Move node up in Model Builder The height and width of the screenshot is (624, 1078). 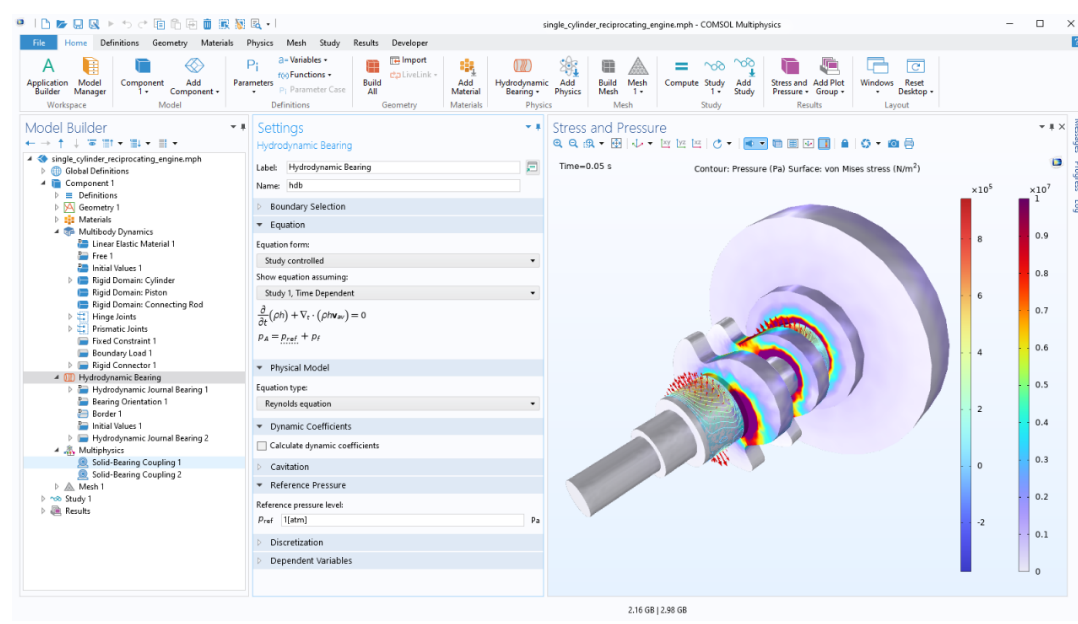[60, 144]
